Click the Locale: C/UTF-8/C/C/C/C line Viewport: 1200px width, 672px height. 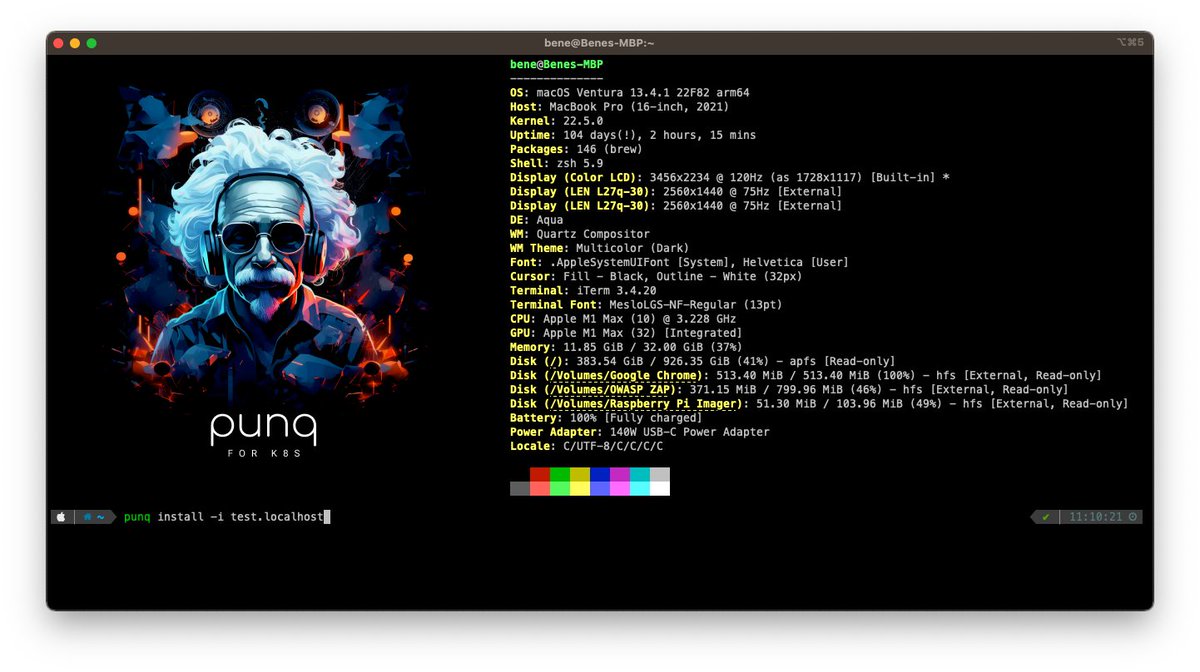(586, 446)
